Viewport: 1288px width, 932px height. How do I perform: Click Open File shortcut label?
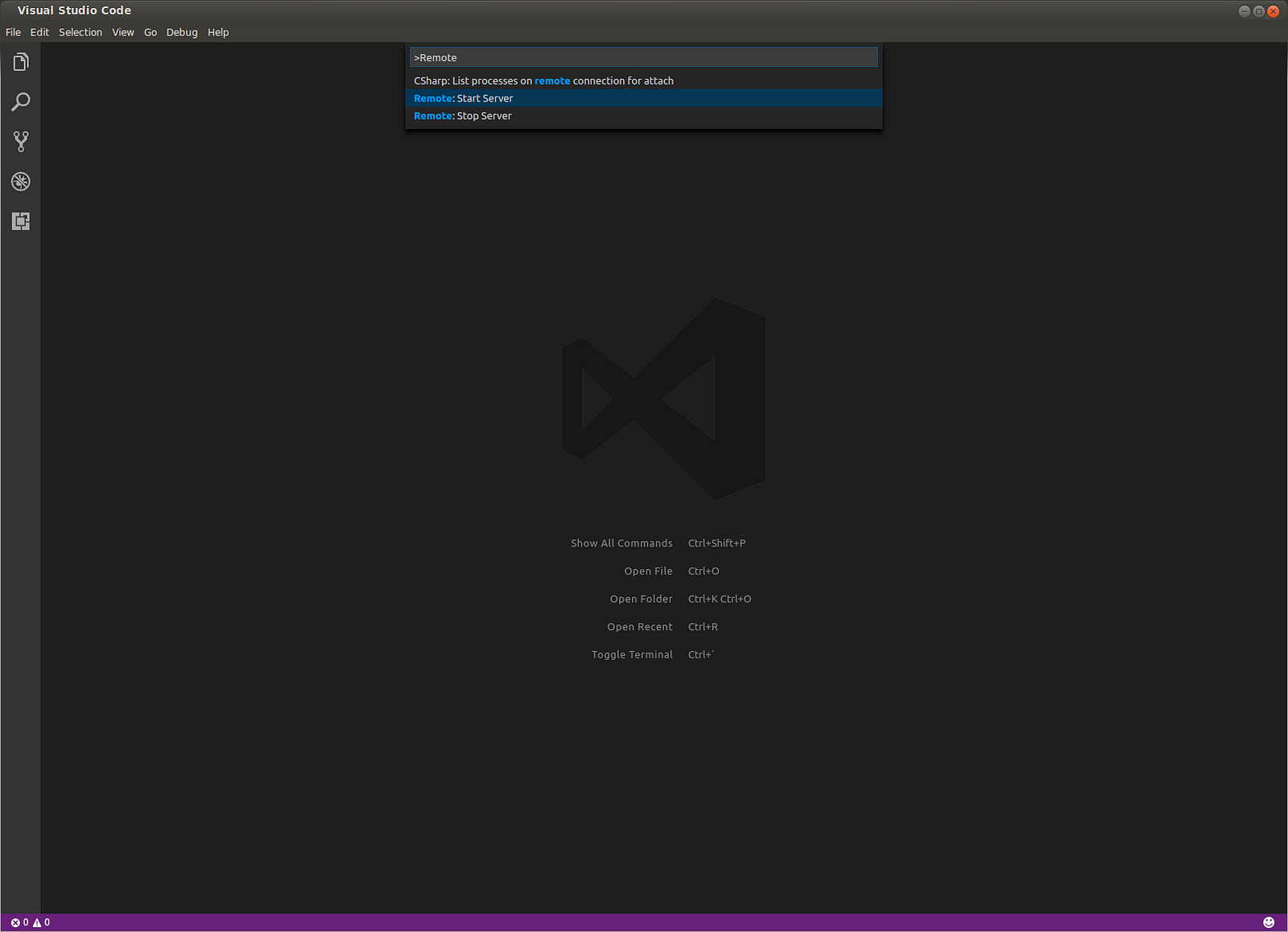pos(648,571)
